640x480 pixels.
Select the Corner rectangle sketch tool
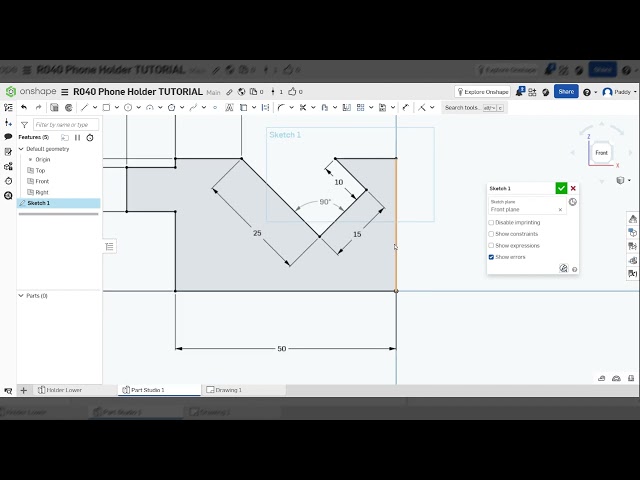(x=107, y=107)
